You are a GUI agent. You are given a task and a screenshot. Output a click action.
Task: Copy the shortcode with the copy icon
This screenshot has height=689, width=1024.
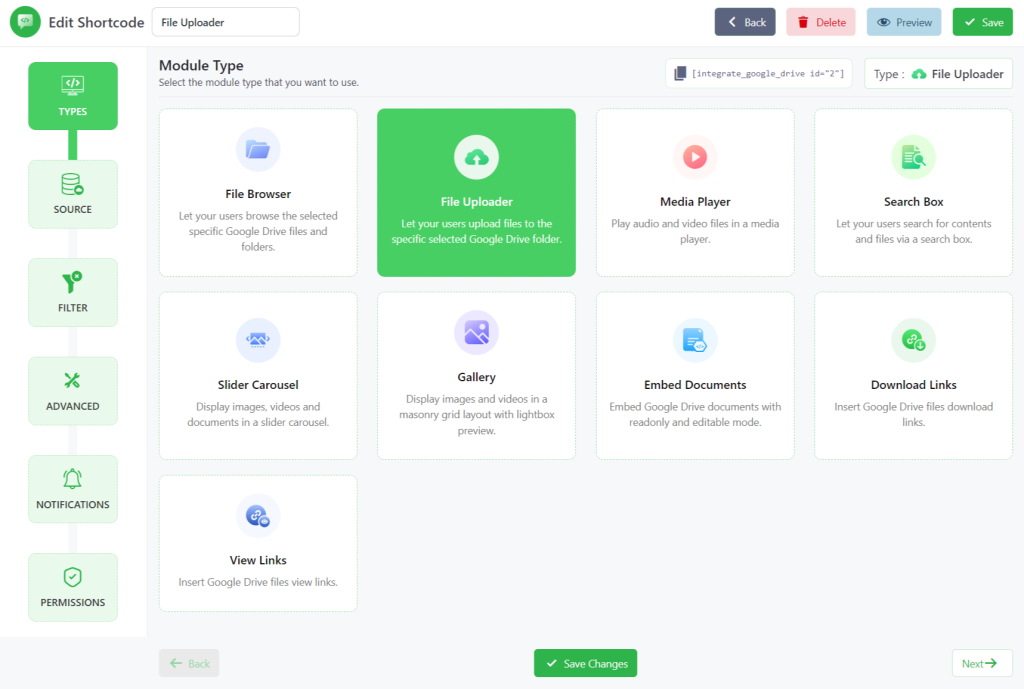pos(680,73)
